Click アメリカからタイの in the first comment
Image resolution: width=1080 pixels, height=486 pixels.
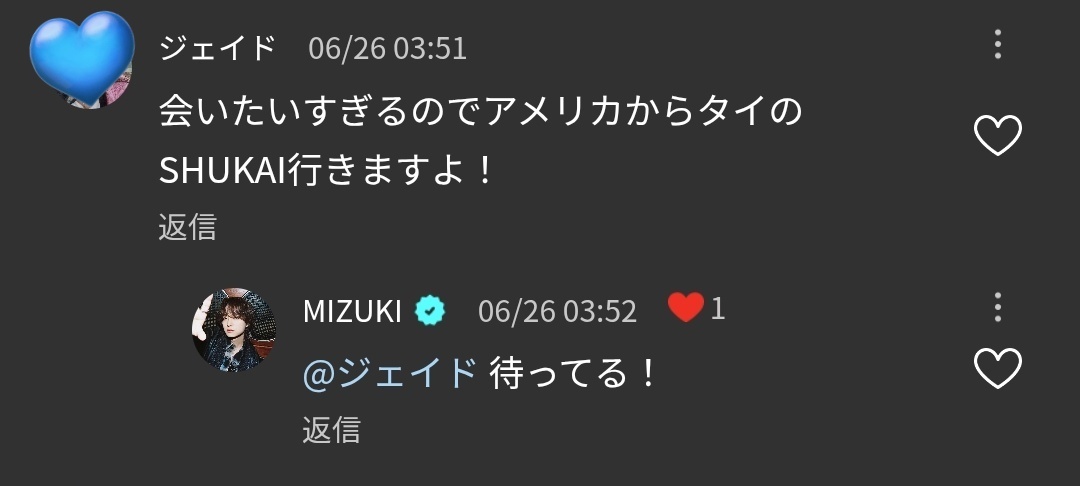(644, 111)
